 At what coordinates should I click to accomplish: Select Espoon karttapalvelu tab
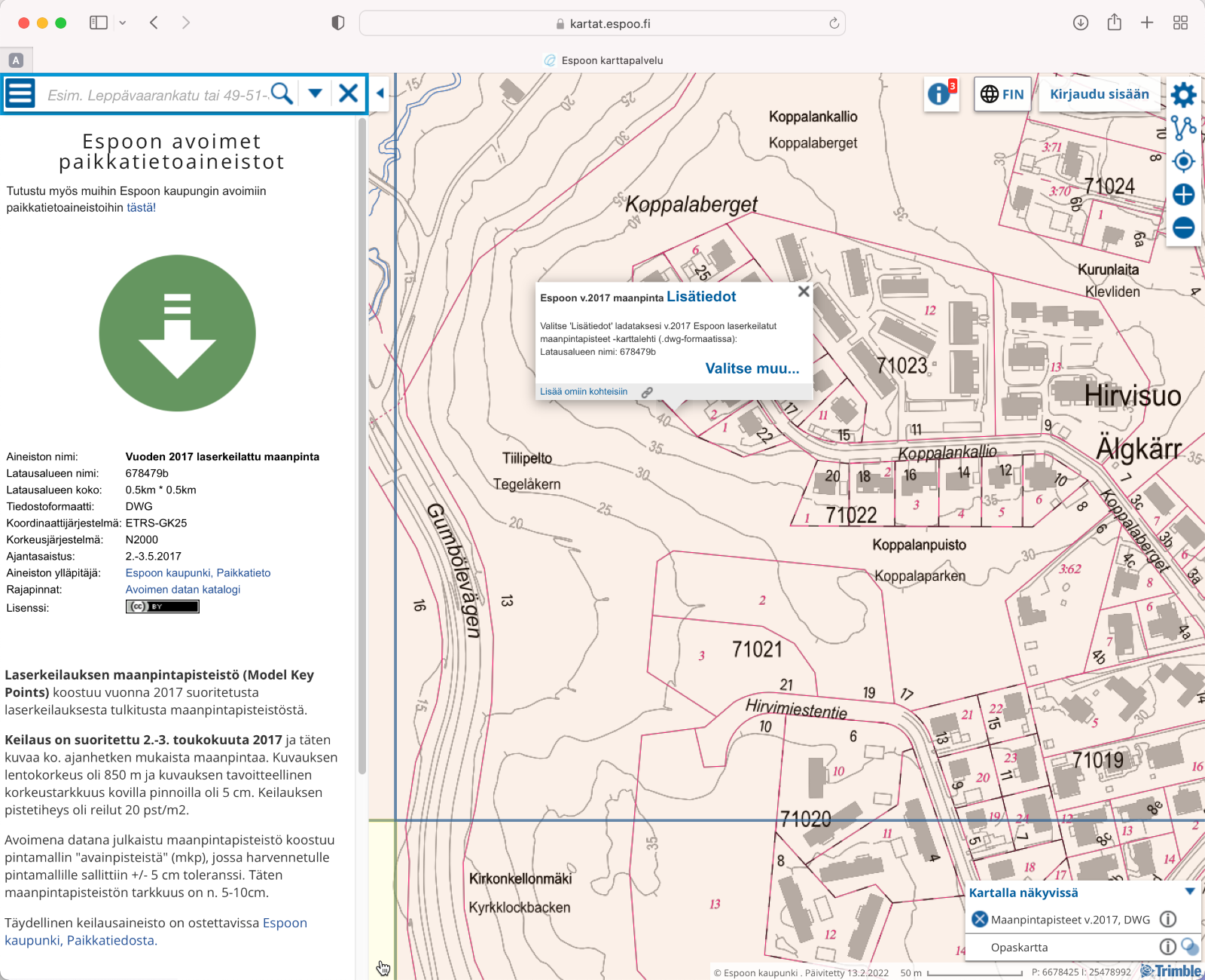pos(603,60)
